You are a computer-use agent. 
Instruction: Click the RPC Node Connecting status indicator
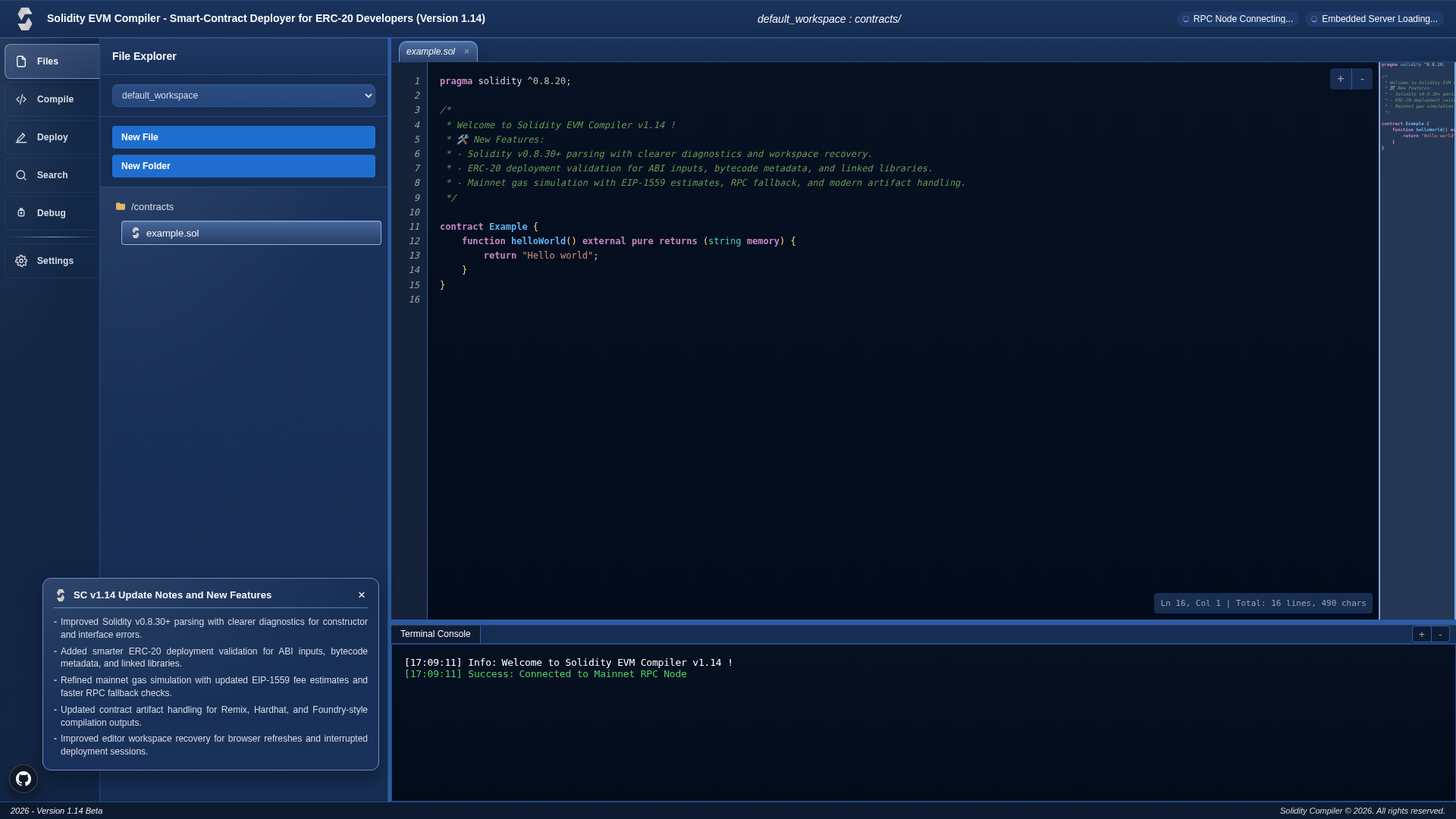click(1238, 19)
